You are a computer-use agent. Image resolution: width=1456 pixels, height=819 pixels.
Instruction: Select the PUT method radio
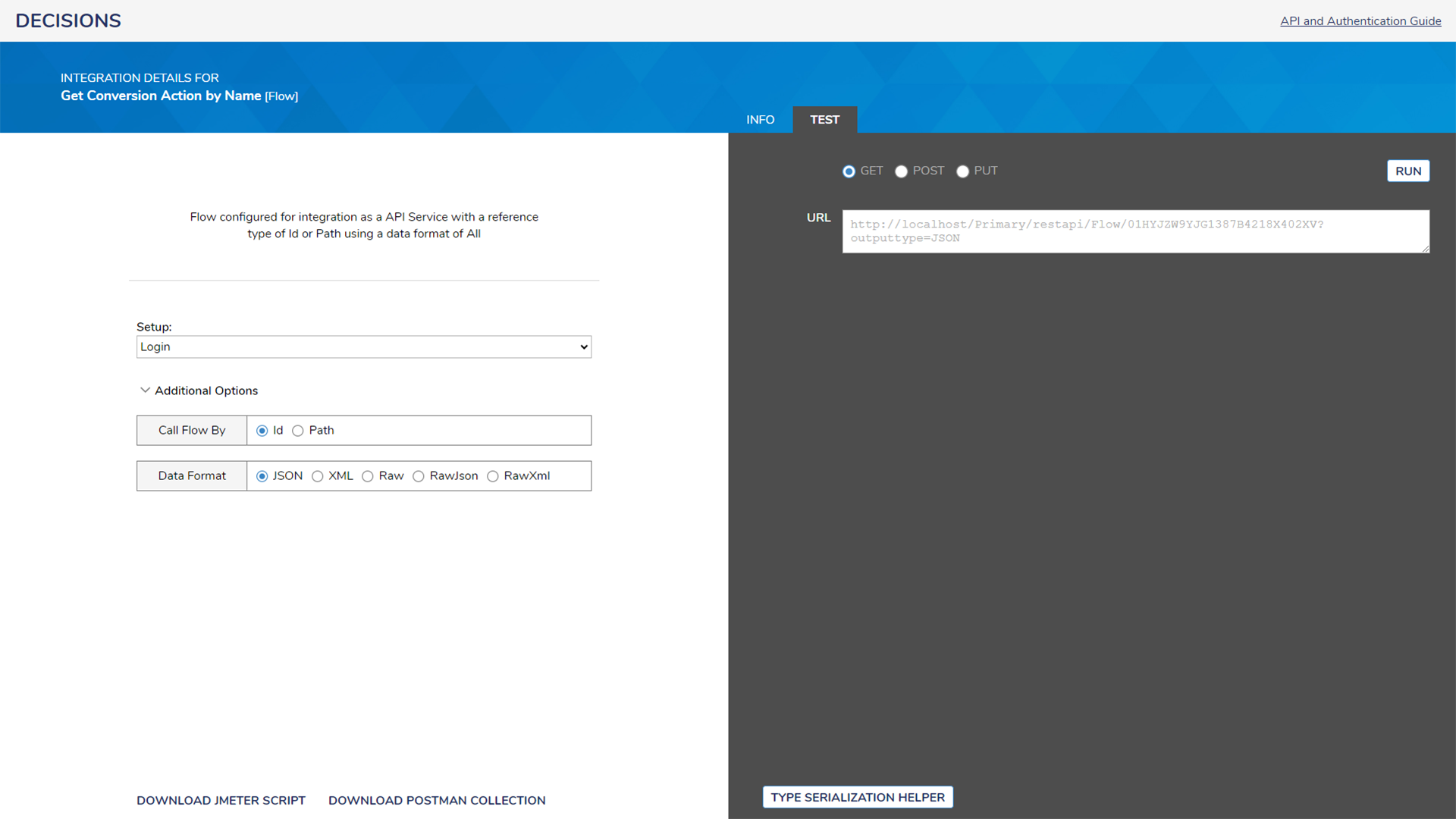[x=962, y=171]
